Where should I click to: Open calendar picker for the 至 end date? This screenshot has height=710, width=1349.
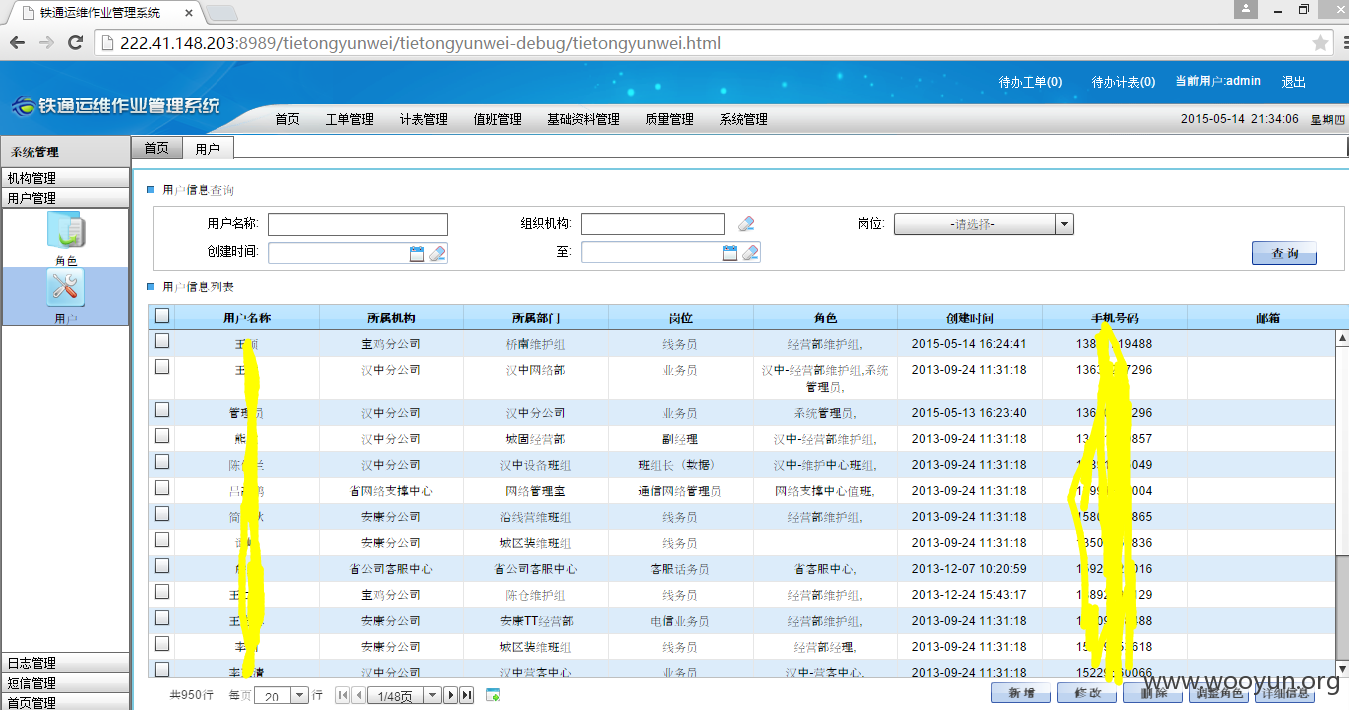pyautogui.click(x=730, y=253)
